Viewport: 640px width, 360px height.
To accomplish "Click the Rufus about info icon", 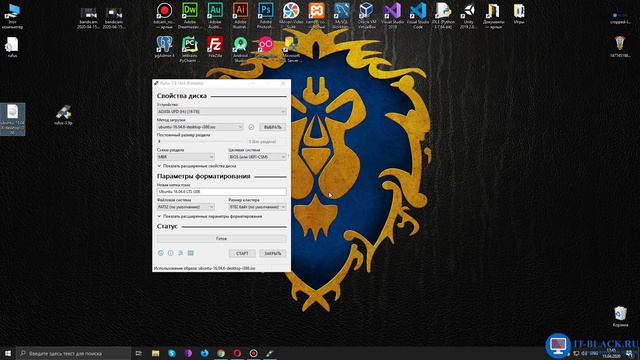I will point(171,253).
